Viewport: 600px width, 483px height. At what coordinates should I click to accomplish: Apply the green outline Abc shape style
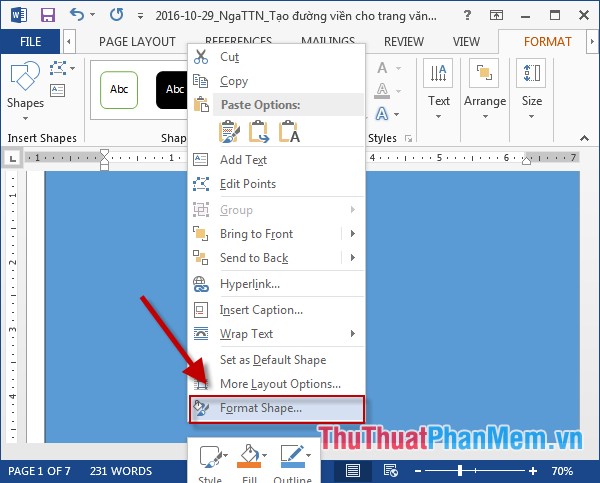coord(119,90)
